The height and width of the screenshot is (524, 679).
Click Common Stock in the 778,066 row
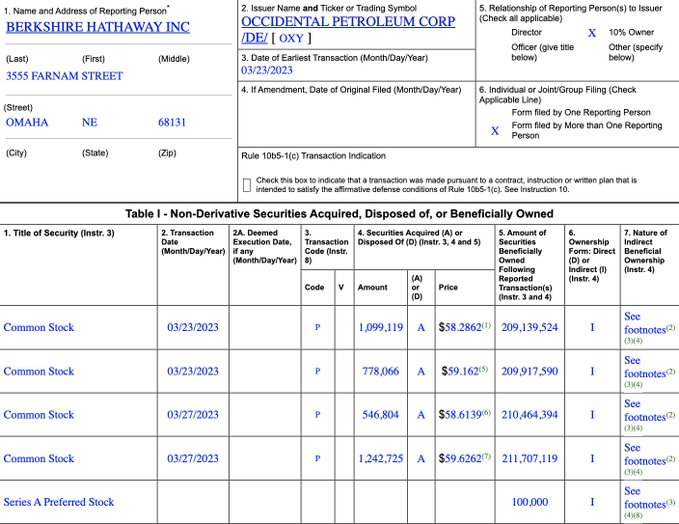pyautogui.click(x=39, y=371)
